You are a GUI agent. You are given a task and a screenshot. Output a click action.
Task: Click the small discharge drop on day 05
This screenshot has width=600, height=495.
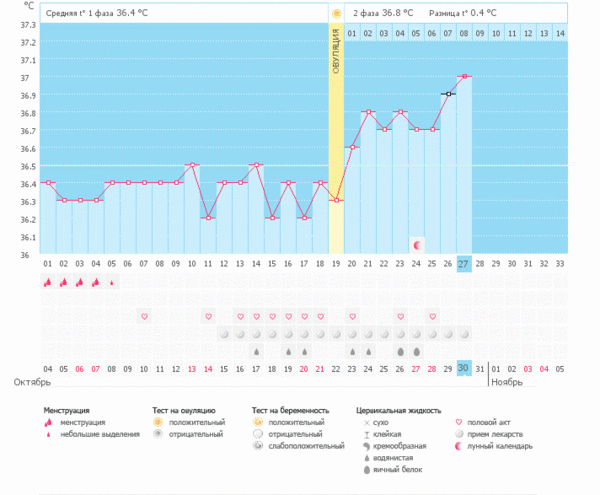(x=111, y=283)
